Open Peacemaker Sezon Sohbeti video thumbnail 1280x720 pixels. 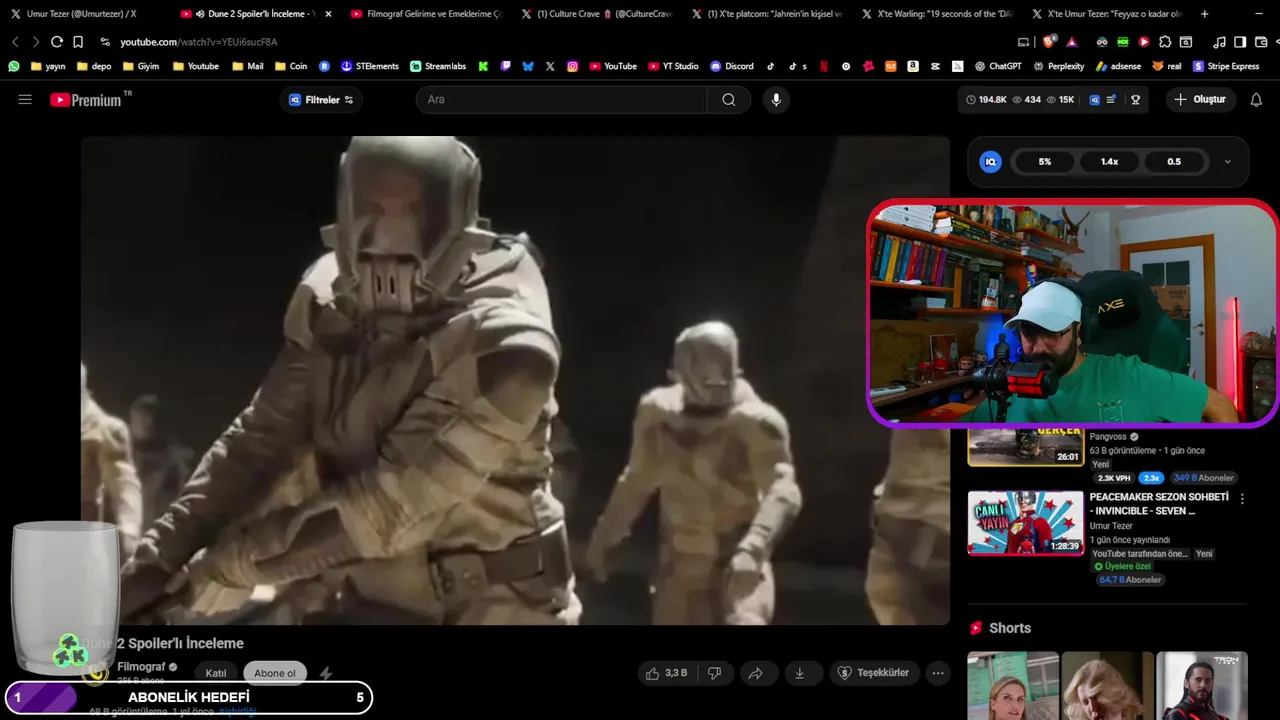tap(1025, 522)
